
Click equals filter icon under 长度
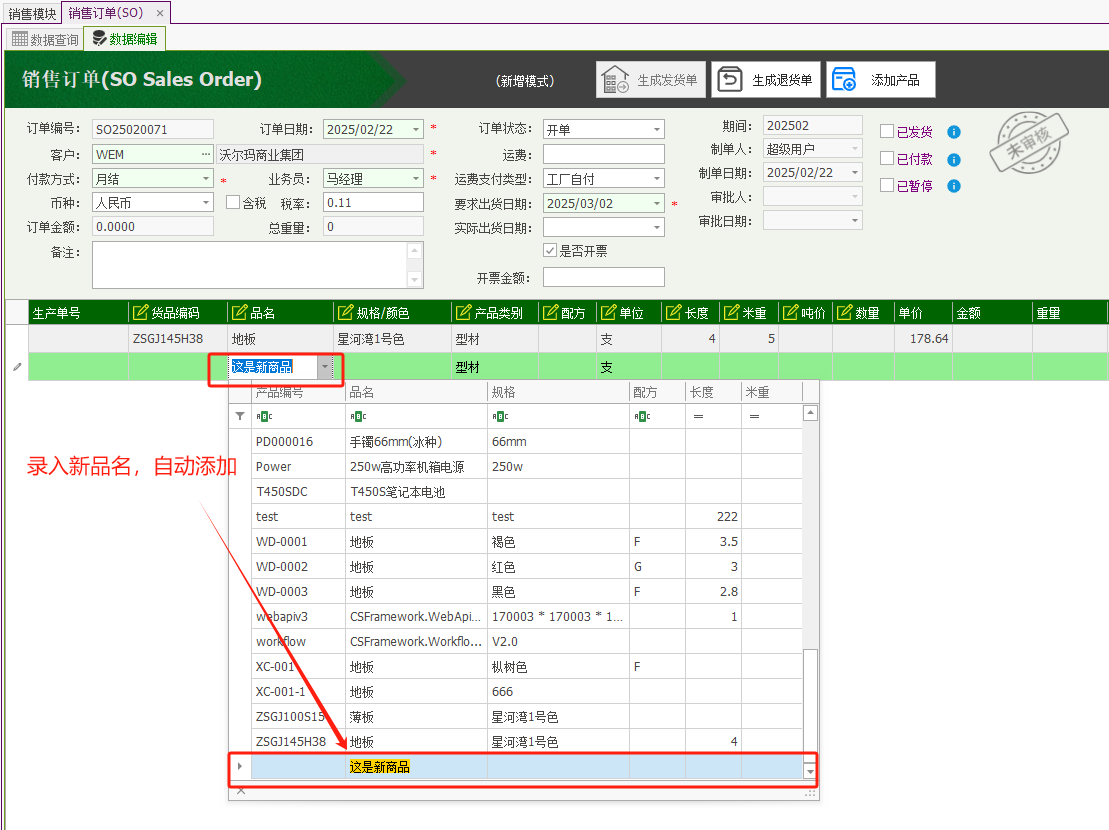[698, 416]
